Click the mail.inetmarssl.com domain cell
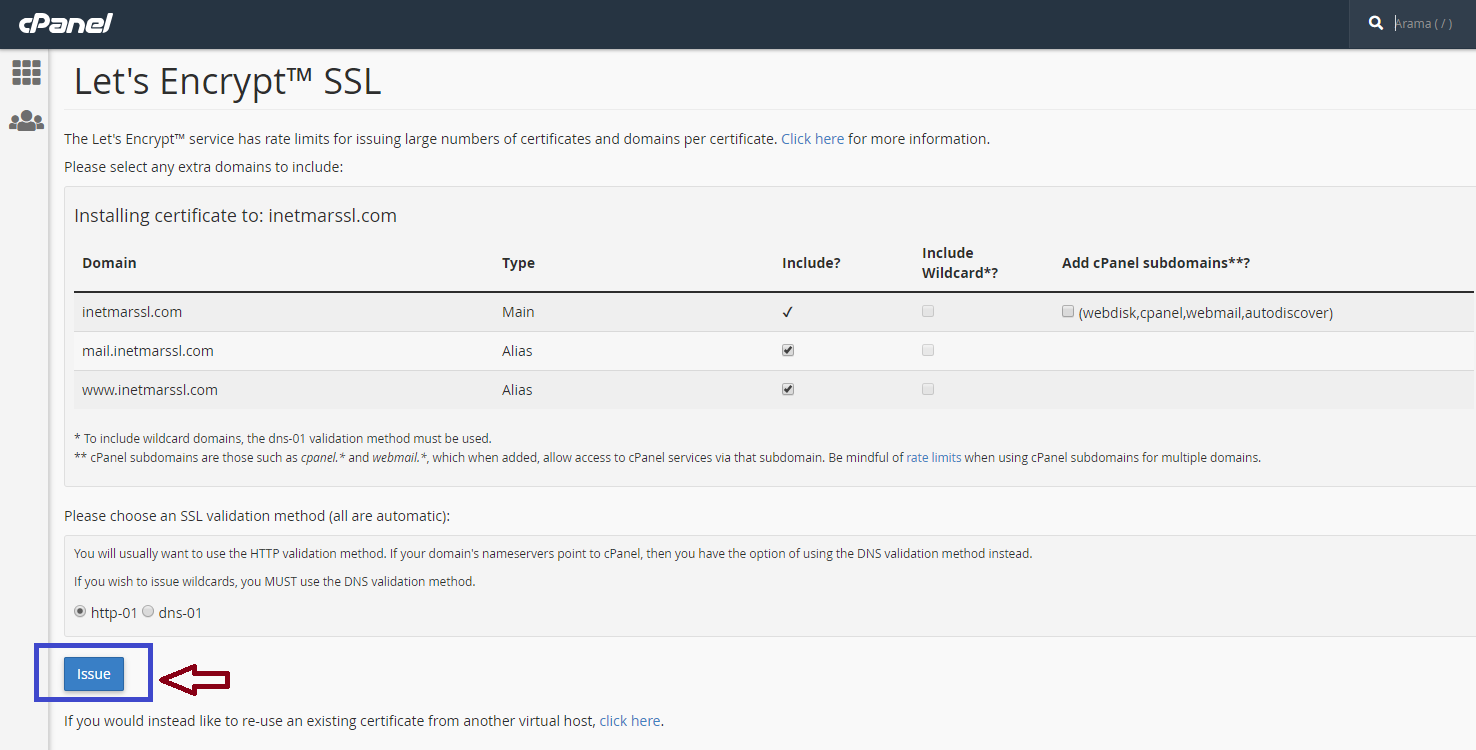This screenshot has height=750, width=1476. pyautogui.click(x=148, y=351)
